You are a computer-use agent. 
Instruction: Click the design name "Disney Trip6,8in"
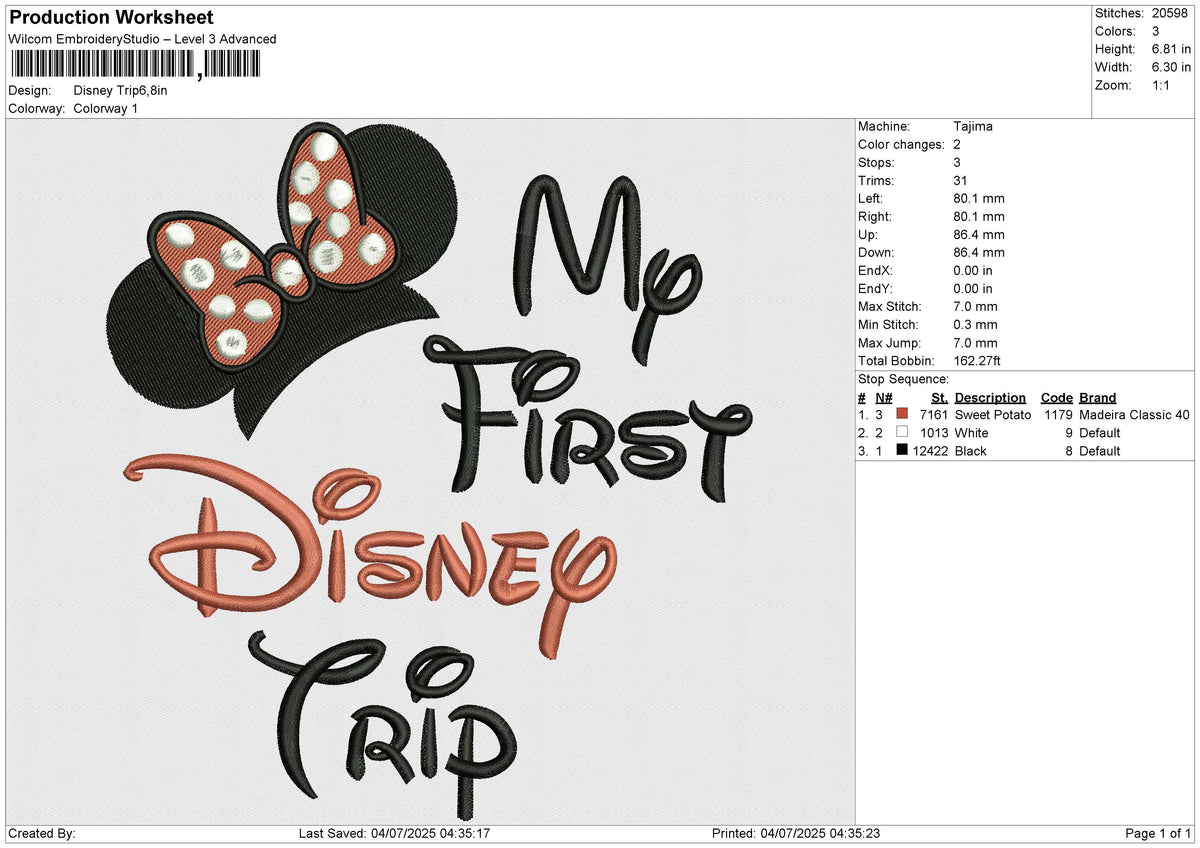pos(121,90)
